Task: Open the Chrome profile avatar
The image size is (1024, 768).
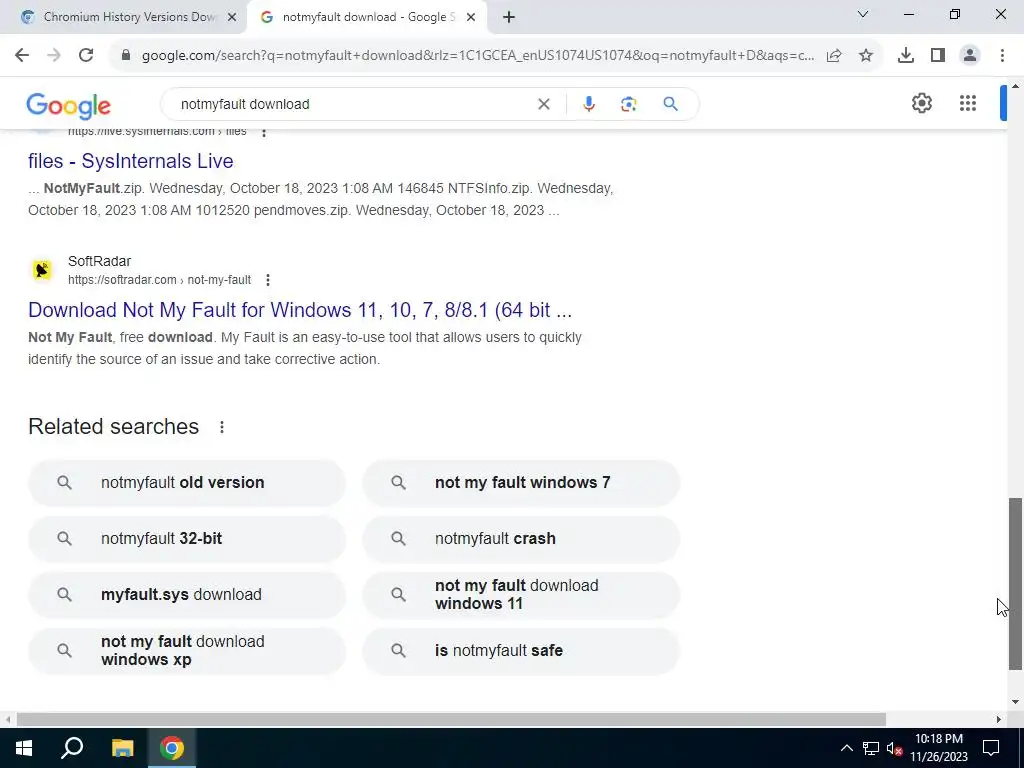Action: point(970,56)
